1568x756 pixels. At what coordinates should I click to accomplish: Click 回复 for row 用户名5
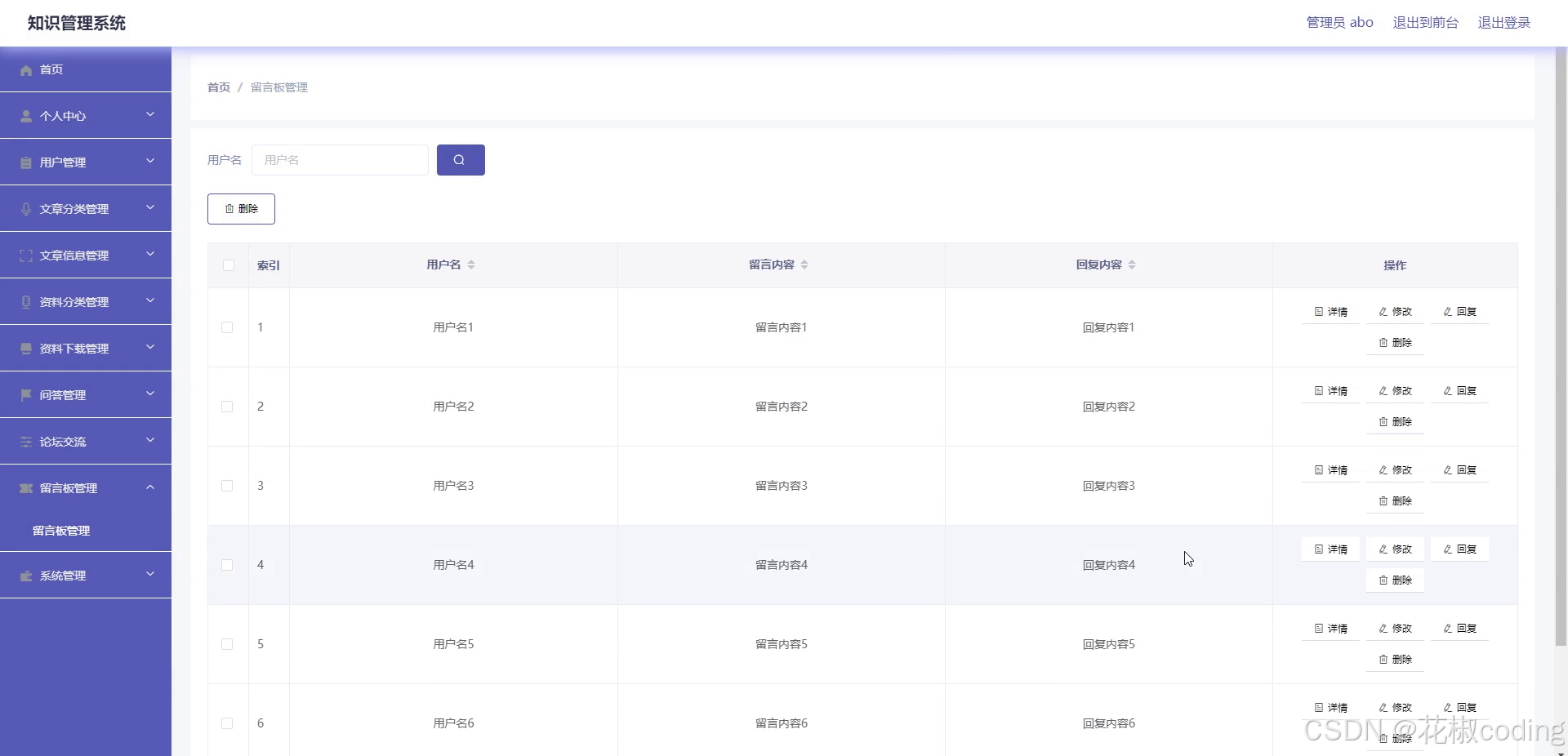(1459, 629)
